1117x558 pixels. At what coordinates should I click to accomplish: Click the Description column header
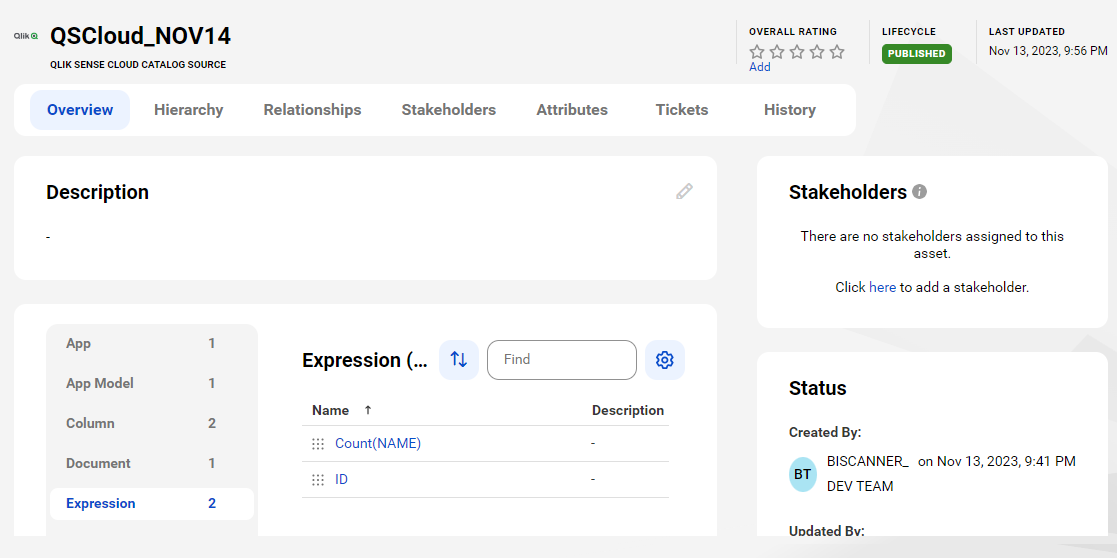pyautogui.click(x=628, y=410)
